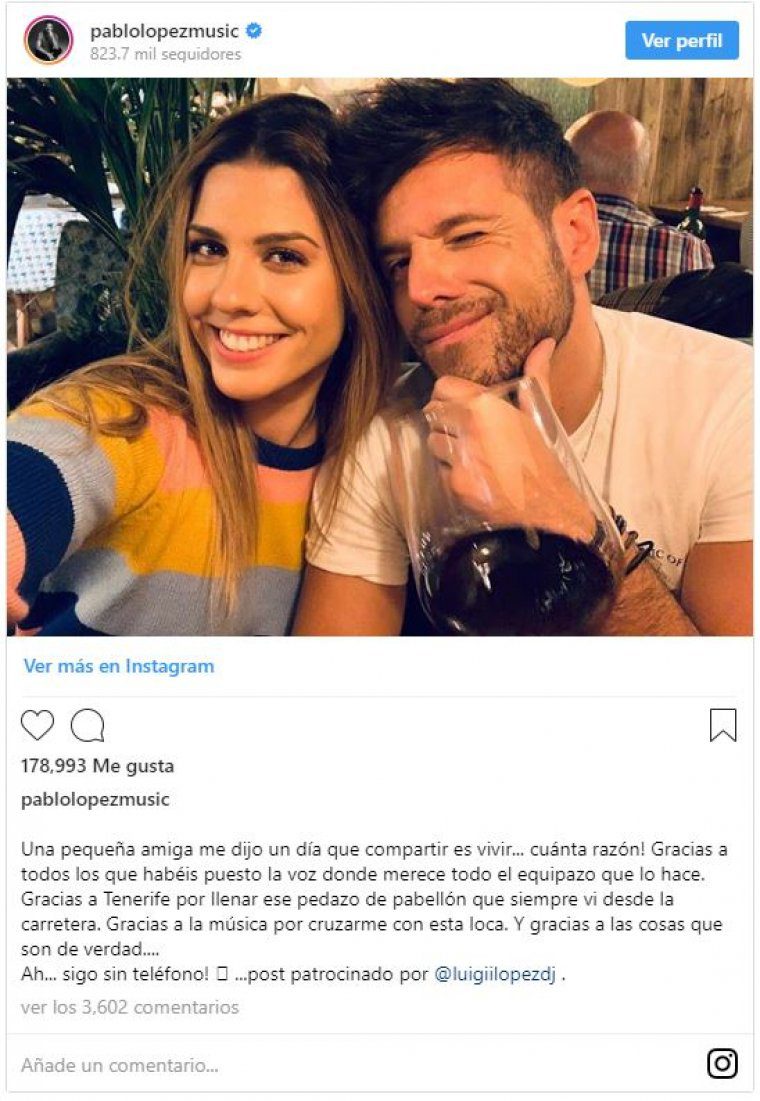Focus the Añade un comentario field
Viewport: 760px width, 1101px height.
pyautogui.click(x=351, y=1065)
